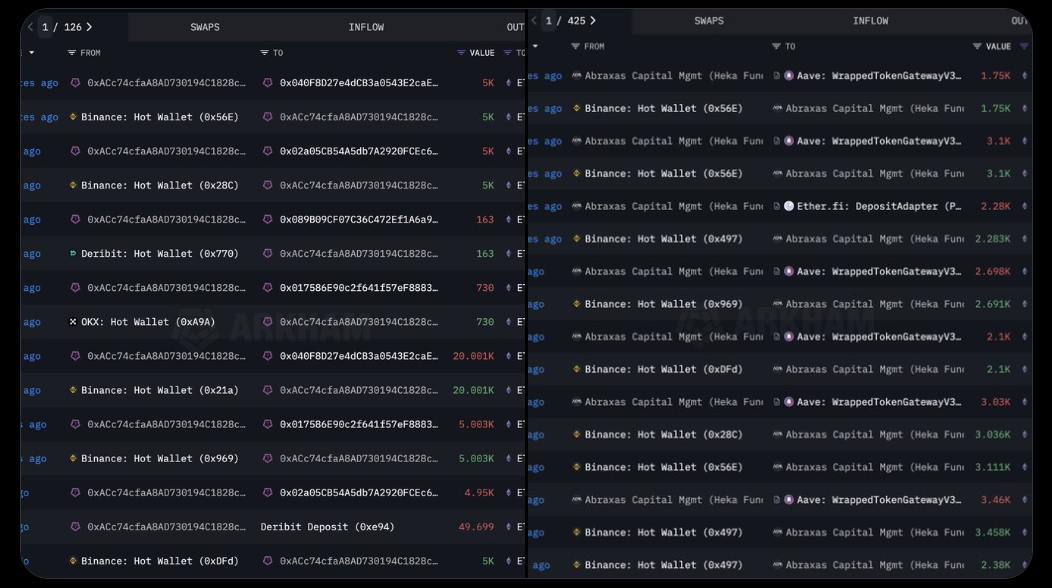Go to previous page in left panel (1 / 126)
Image resolution: width=1052 pixels, height=588 pixels.
[x=30, y=27]
